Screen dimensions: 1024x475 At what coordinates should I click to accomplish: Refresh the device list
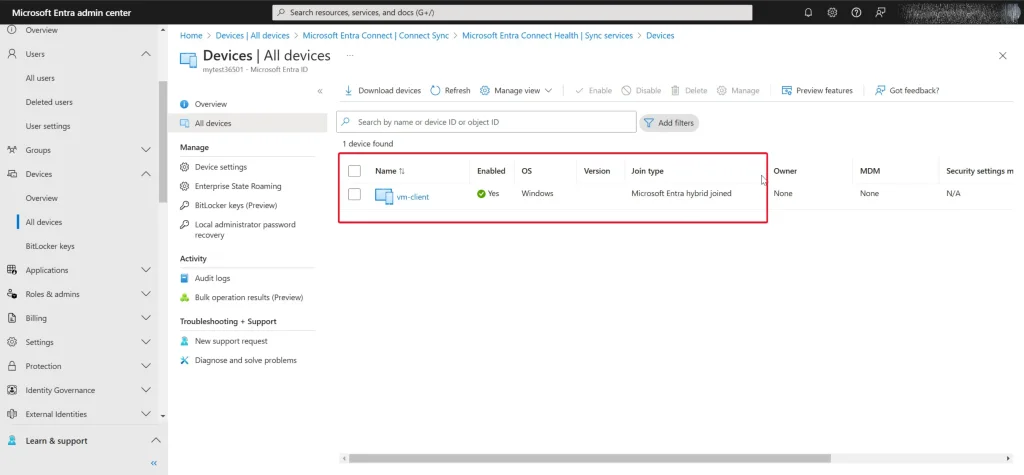coord(450,90)
